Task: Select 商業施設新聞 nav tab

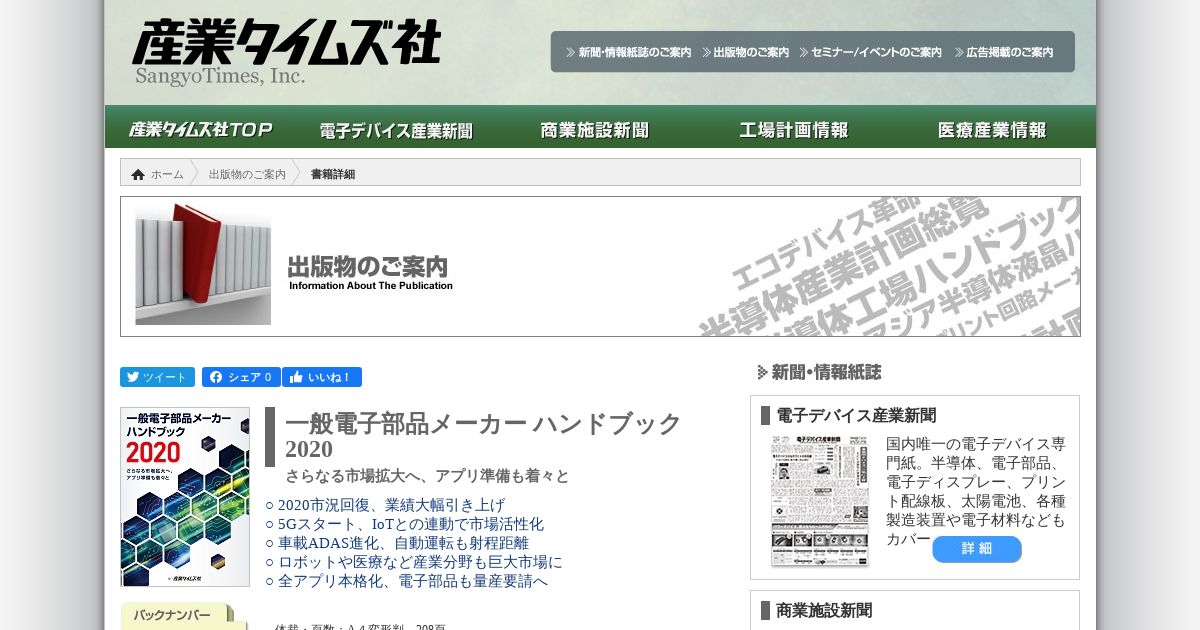Action: pyautogui.click(x=595, y=130)
